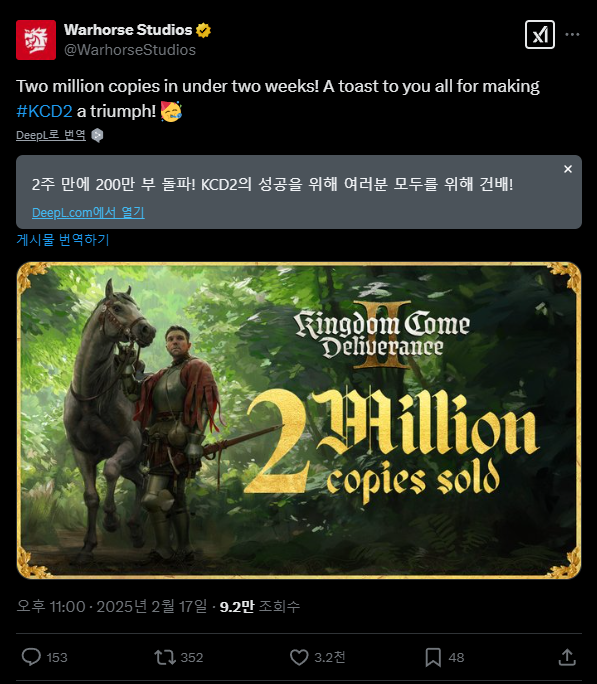This screenshot has height=684, width=597.
Task: Click the gold verified badge
Action: (x=203, y=30)
